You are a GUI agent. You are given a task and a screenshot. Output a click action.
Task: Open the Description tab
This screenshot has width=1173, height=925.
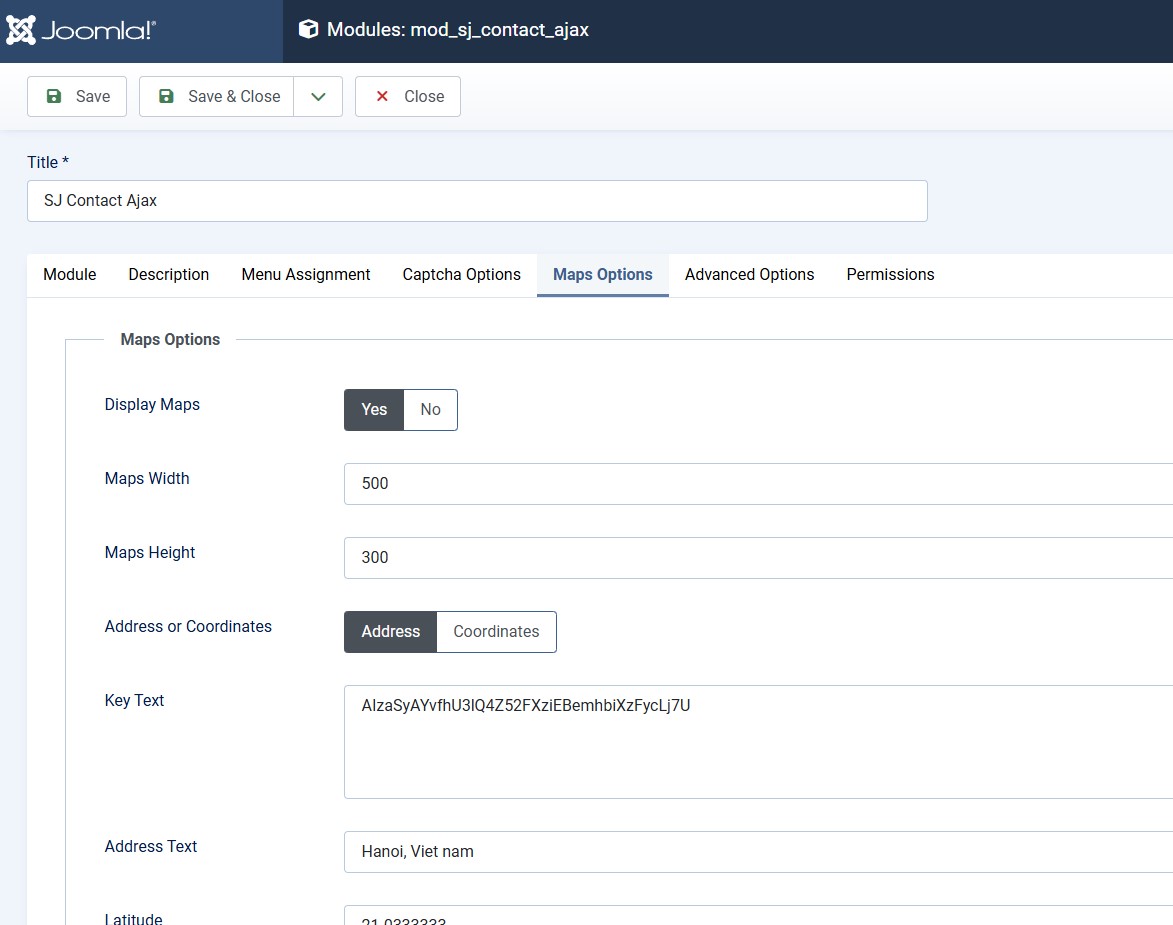tap(169, 275)
